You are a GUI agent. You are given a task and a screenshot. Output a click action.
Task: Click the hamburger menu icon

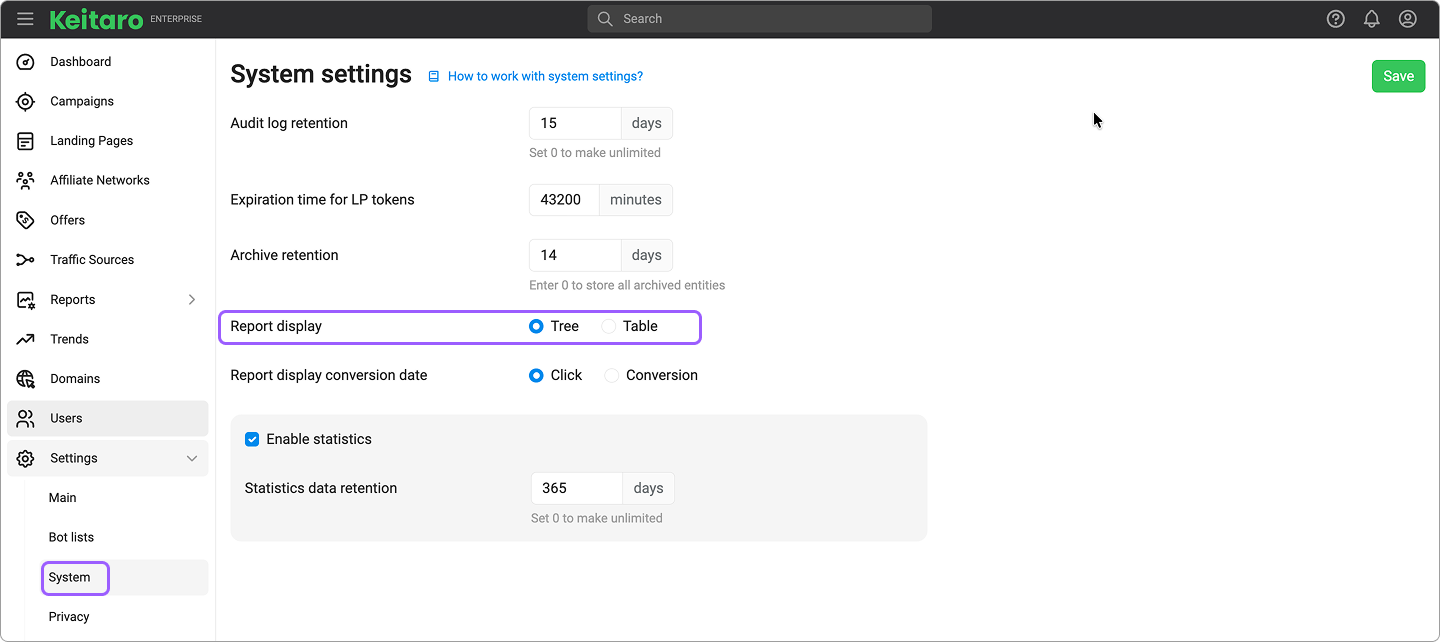click(25, 19)
